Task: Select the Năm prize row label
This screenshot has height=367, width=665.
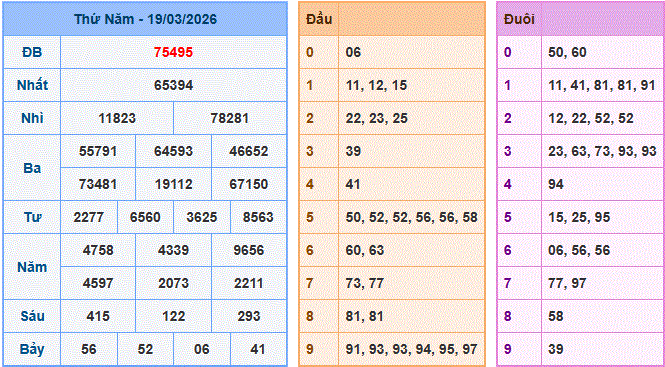Action: 32,267
